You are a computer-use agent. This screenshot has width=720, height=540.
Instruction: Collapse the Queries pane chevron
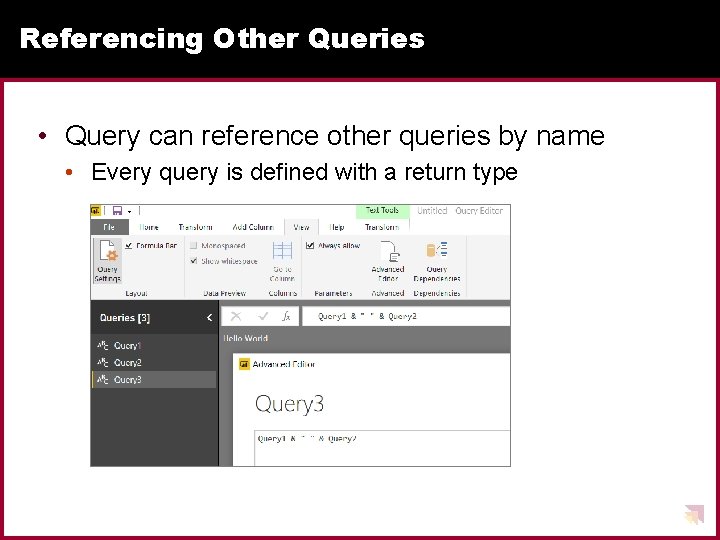pos(209,317)
